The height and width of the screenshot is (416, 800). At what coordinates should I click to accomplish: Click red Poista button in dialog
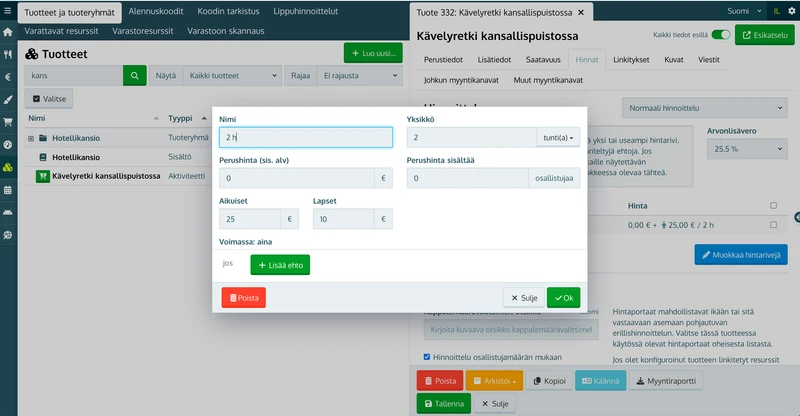(x=243, y=298)
